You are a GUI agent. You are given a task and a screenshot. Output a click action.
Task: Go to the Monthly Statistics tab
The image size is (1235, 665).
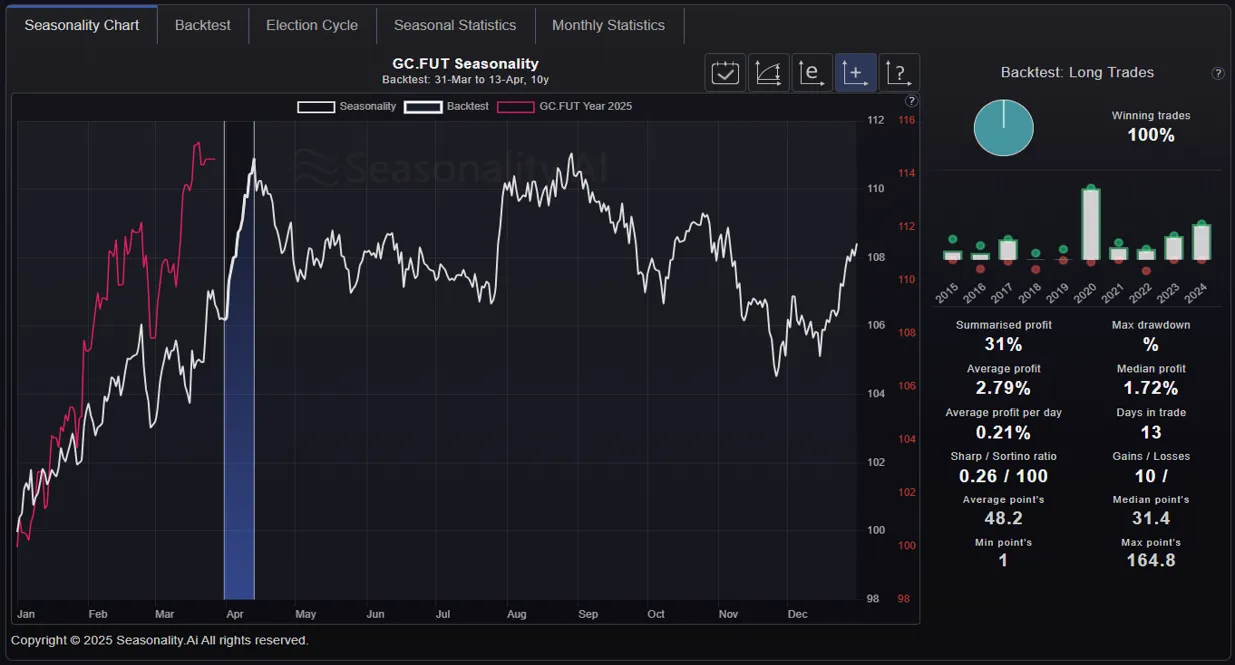coord(608,25)
